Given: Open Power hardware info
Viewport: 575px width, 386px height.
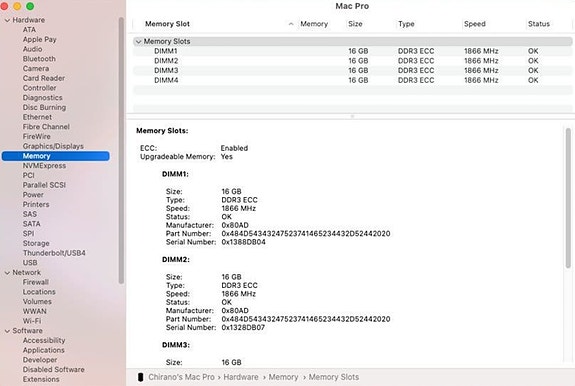Looking at the screenshot, I should (x=33, y=195).
